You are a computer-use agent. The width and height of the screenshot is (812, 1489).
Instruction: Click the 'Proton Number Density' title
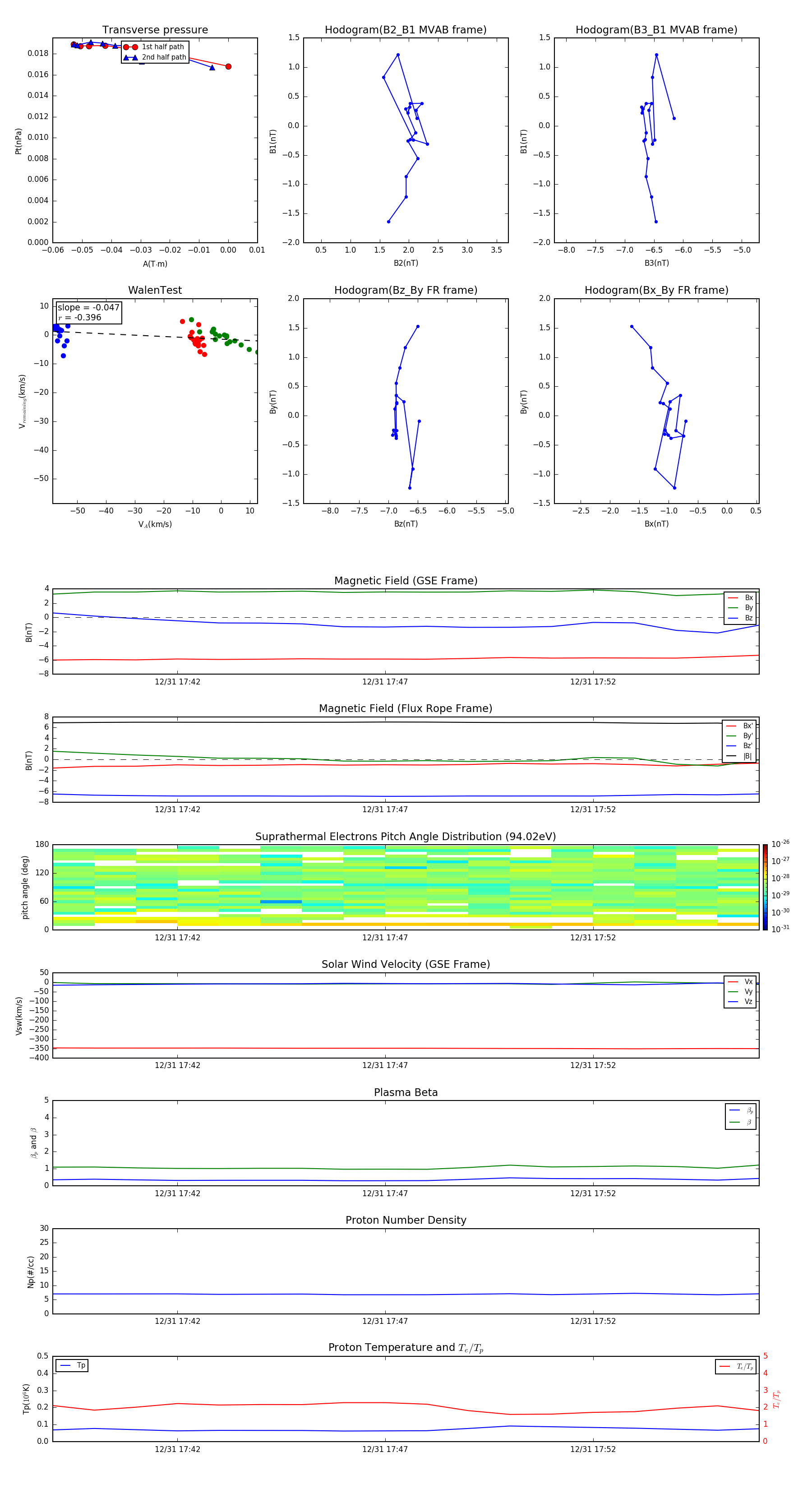406,1220
